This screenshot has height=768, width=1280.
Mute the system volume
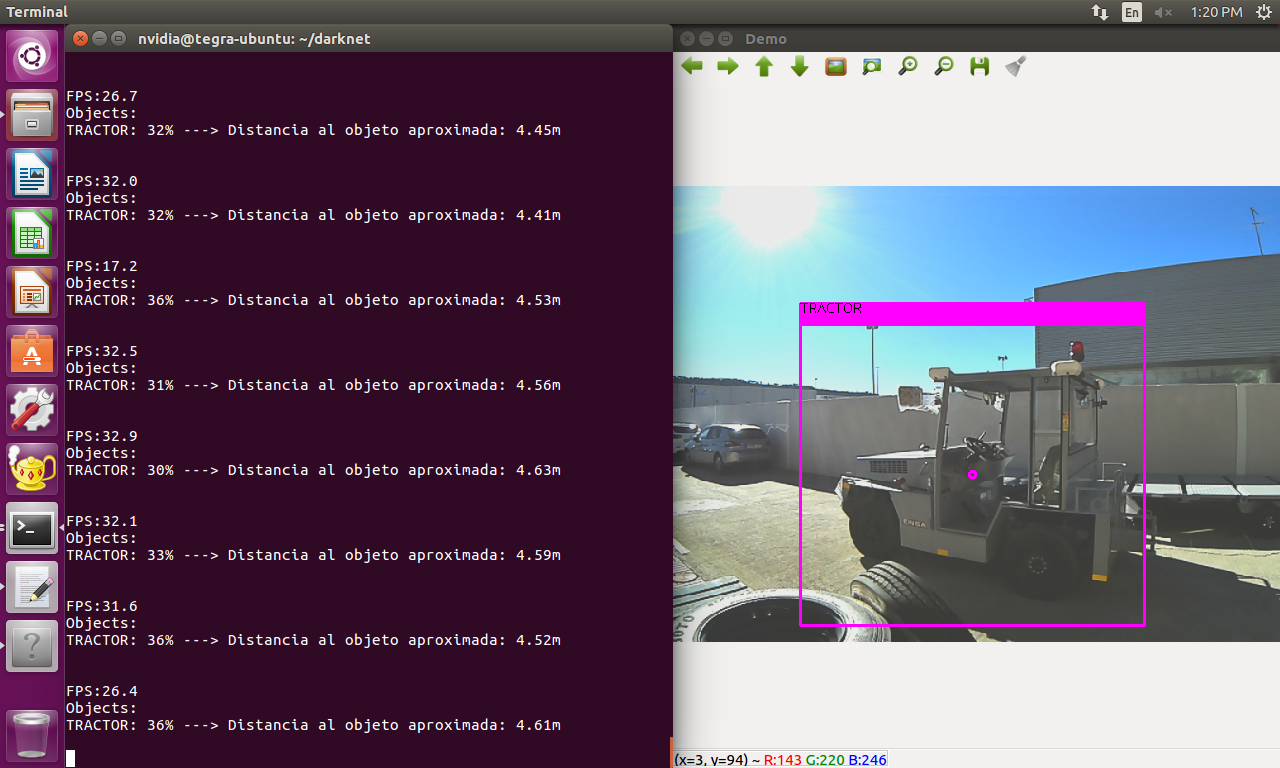1164,12
